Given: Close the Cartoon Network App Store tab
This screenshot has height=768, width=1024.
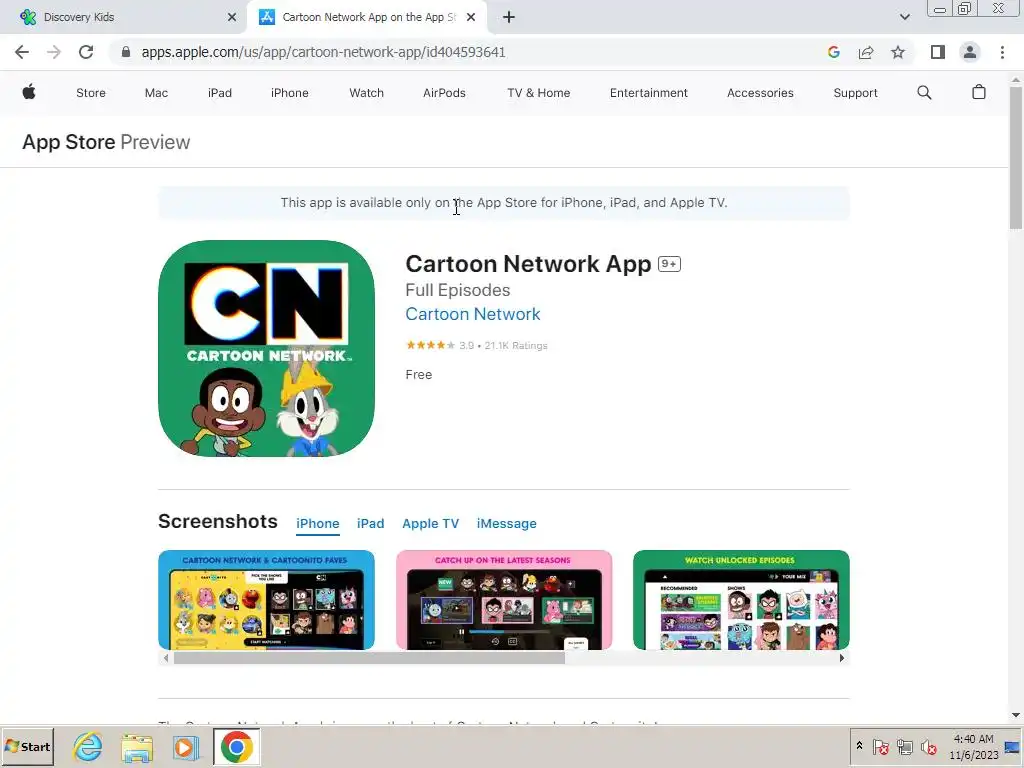Looking at the screenshot, I should [x=471, y=17].
